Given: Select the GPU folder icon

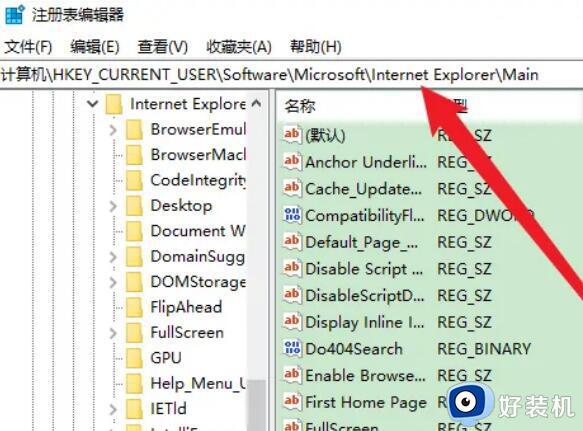Looking at the screenshot, I should click(134, 358).
